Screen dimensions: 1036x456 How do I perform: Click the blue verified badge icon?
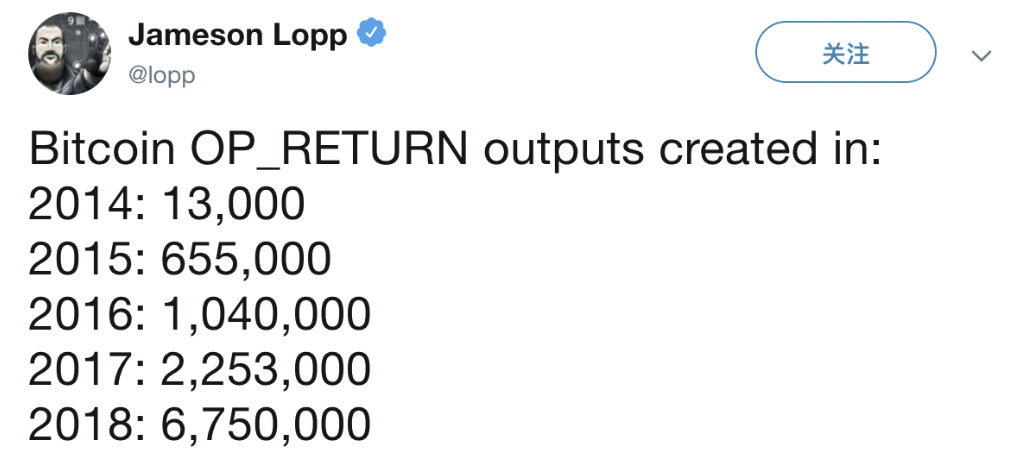pos(373,35)
